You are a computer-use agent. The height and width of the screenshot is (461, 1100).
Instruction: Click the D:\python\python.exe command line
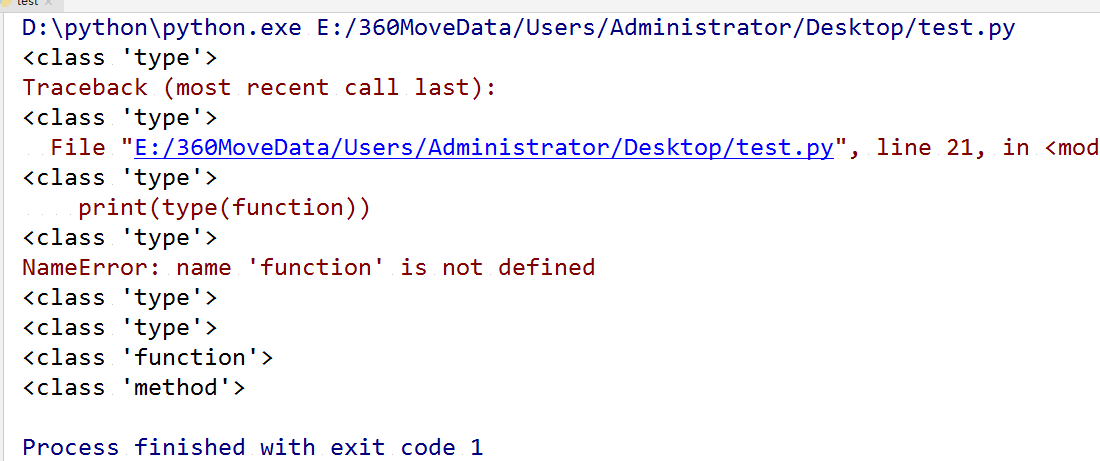pyautogui.click(x=518, y=29)
